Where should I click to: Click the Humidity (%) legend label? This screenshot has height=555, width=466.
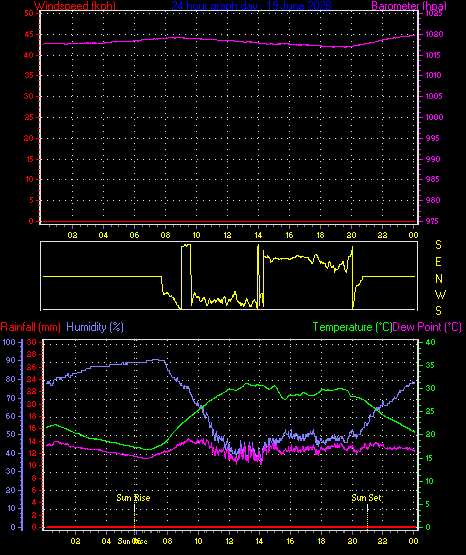(x=95, y=327)
